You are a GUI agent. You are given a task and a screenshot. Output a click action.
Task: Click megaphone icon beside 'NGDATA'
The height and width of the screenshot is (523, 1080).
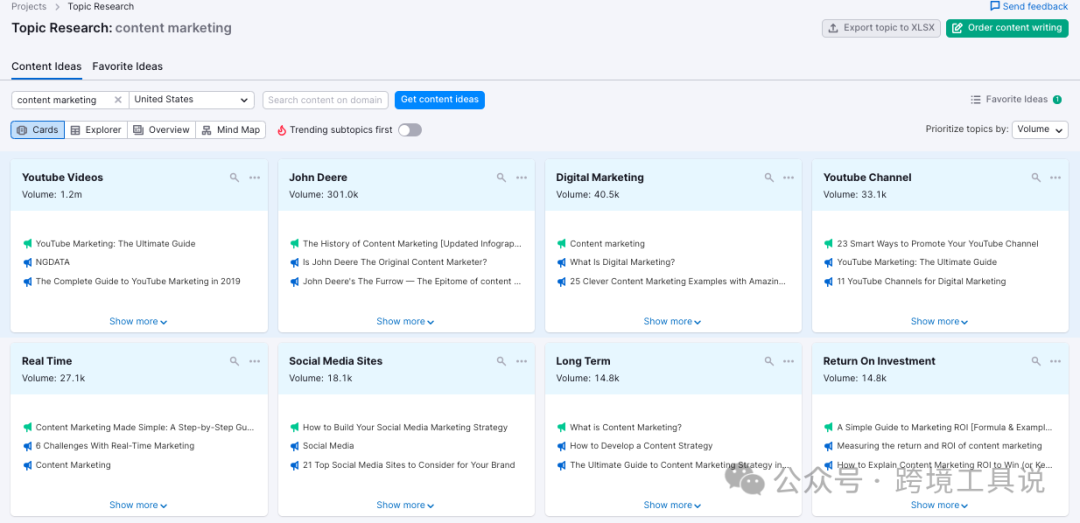(x=28, y=263)
